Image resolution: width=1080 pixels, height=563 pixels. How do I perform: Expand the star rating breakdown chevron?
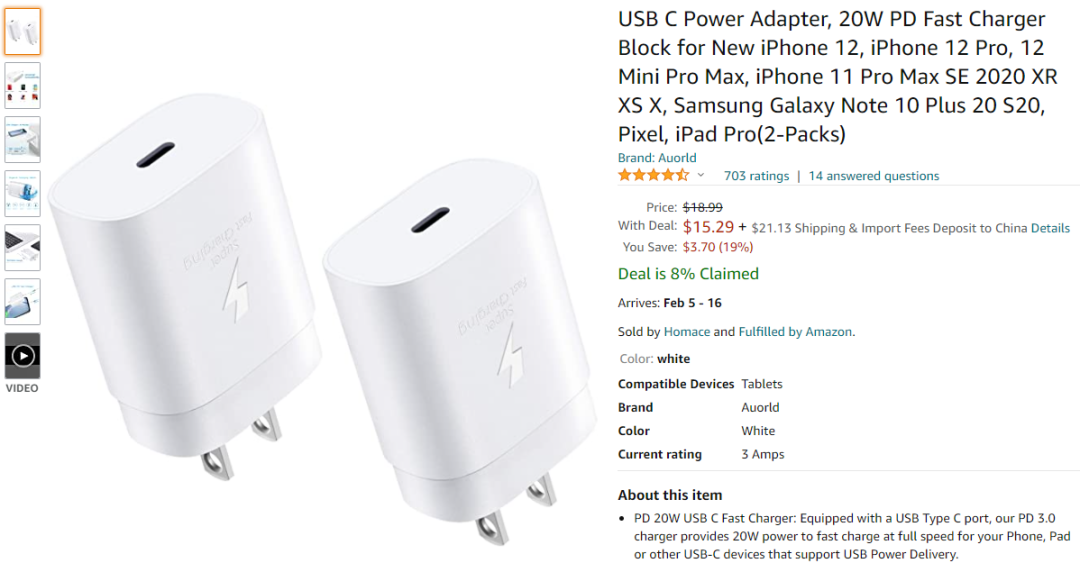700,175
